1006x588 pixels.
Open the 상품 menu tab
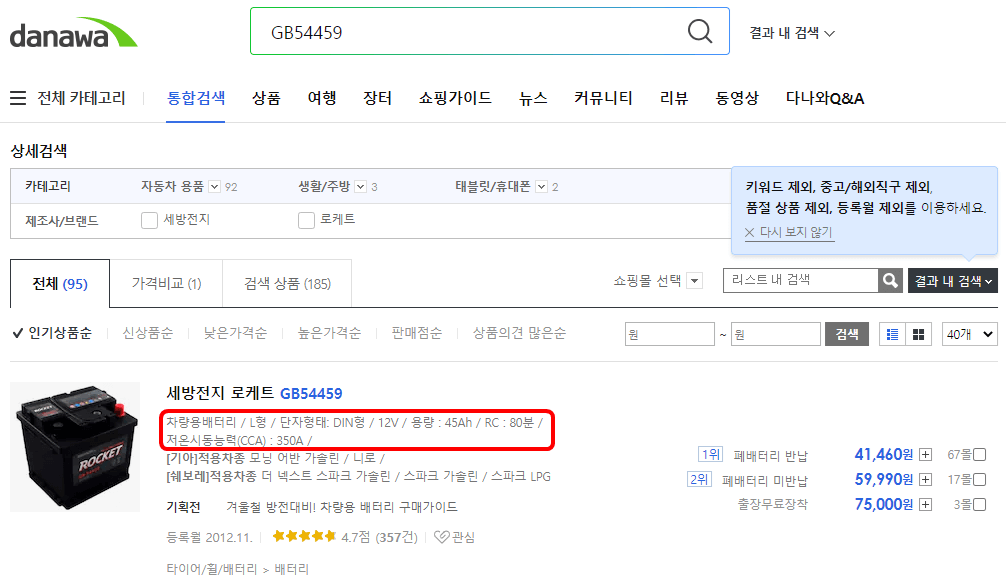266,98
